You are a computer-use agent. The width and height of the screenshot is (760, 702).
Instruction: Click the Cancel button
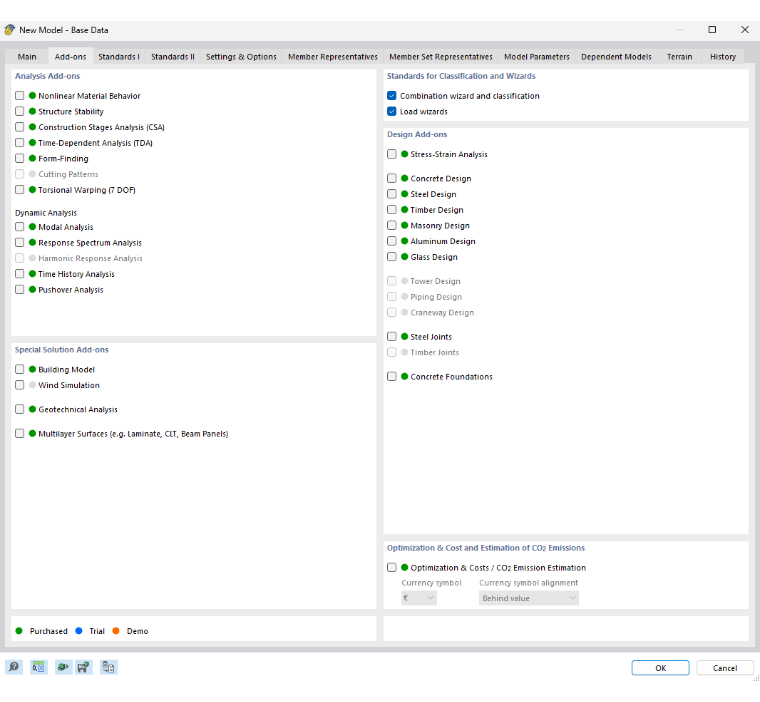(x=725, y=668)
